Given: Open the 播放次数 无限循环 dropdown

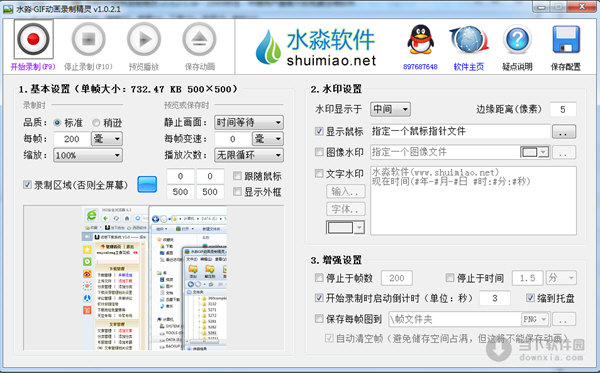Looking at the screenshot, I should coord(249,155).
